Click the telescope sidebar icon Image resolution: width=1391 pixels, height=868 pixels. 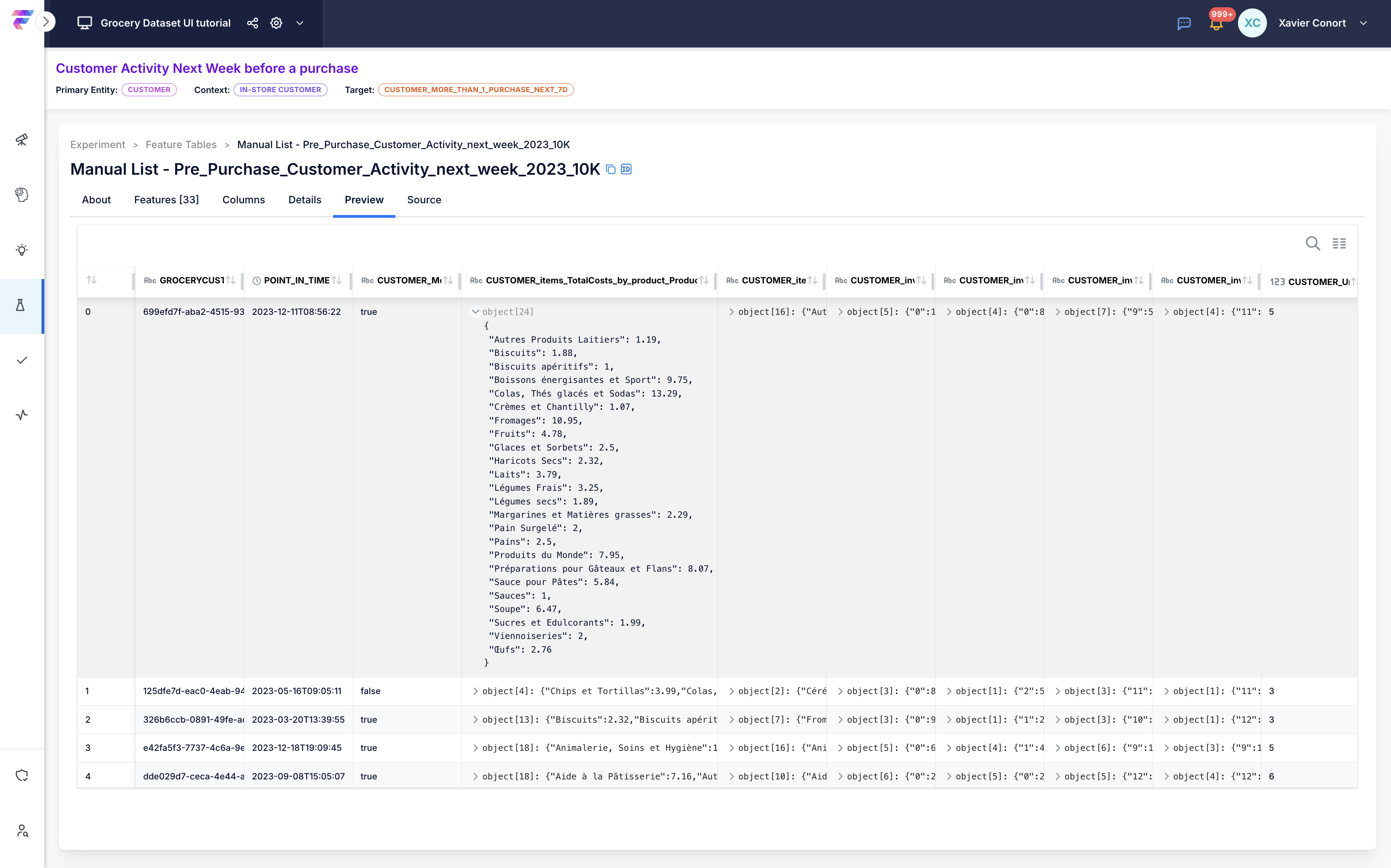coord(22,139)
